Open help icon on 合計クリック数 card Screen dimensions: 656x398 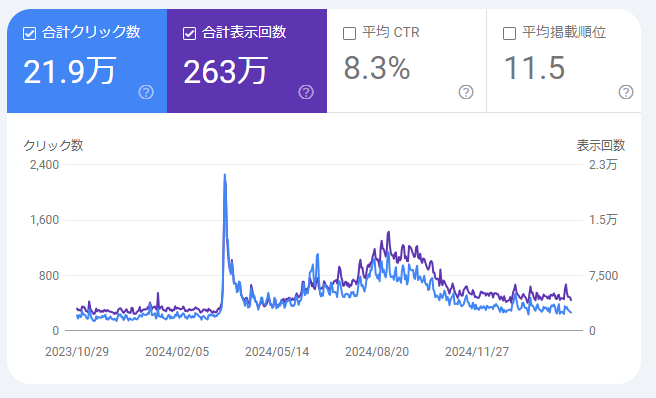click(x=146, y=92)
